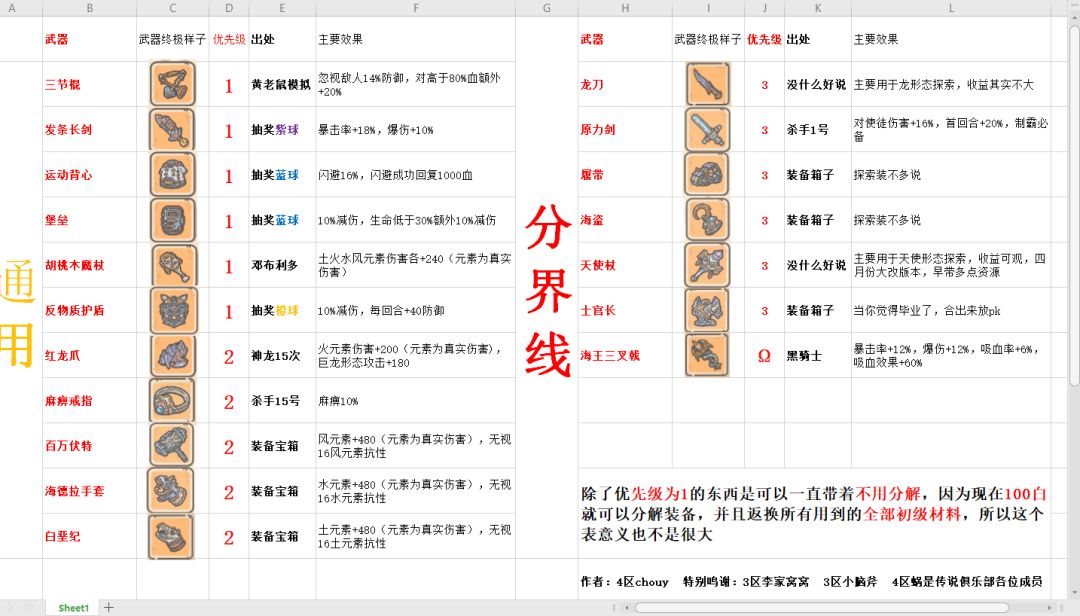Select the 白垩纪 name cell
1080x616 pixels.
[90, 537]
